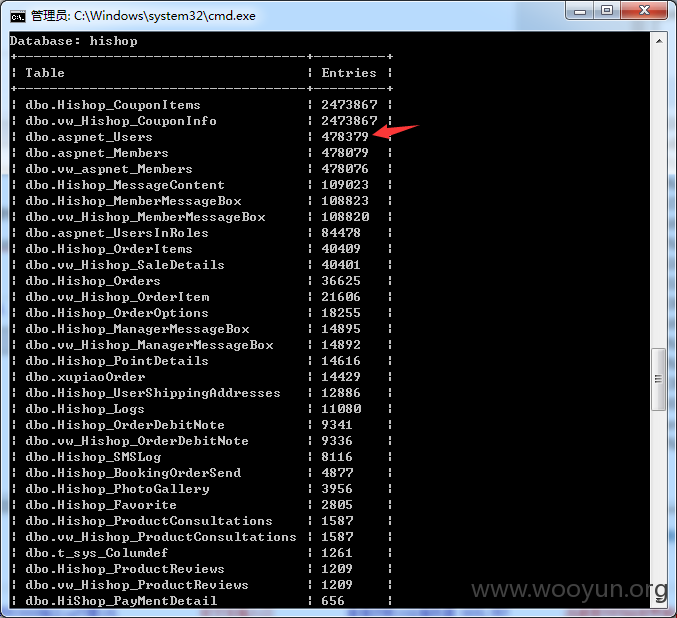
Task: Click the 8116 entries value
Action: tap(337, 457)
